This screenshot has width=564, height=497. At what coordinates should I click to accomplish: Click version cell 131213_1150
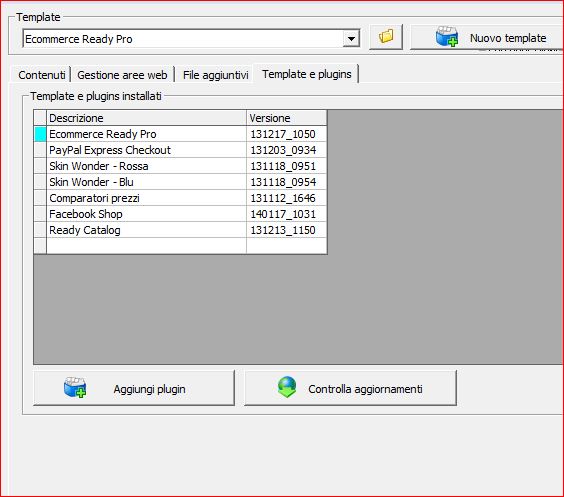tap(287, 230)
